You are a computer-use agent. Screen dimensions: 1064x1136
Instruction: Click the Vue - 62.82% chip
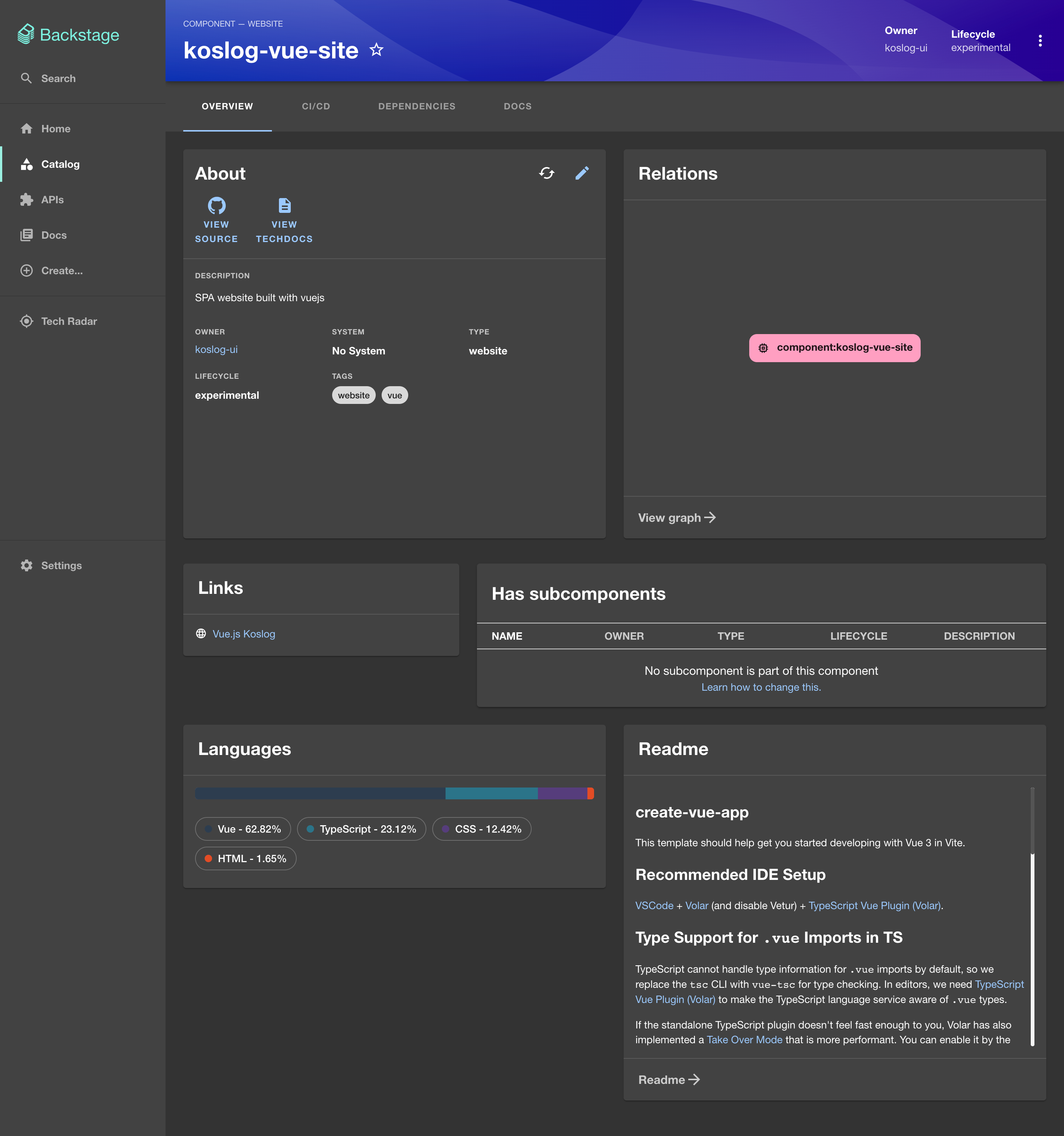[243, 829]
